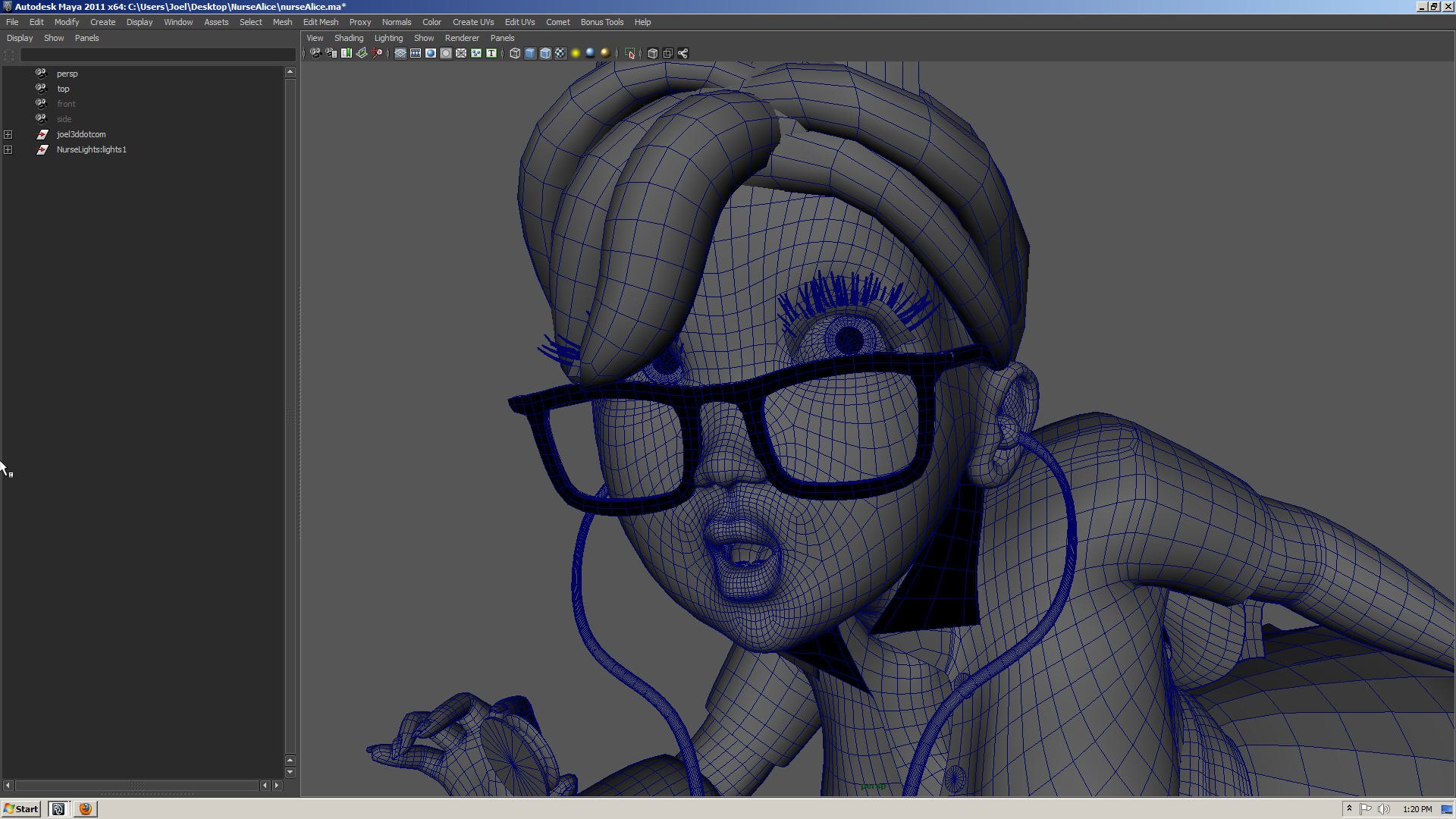Viewport: 1456px width, 819px height.
Task: Toggle the Field Chart icon
Action: click(461, 53)
